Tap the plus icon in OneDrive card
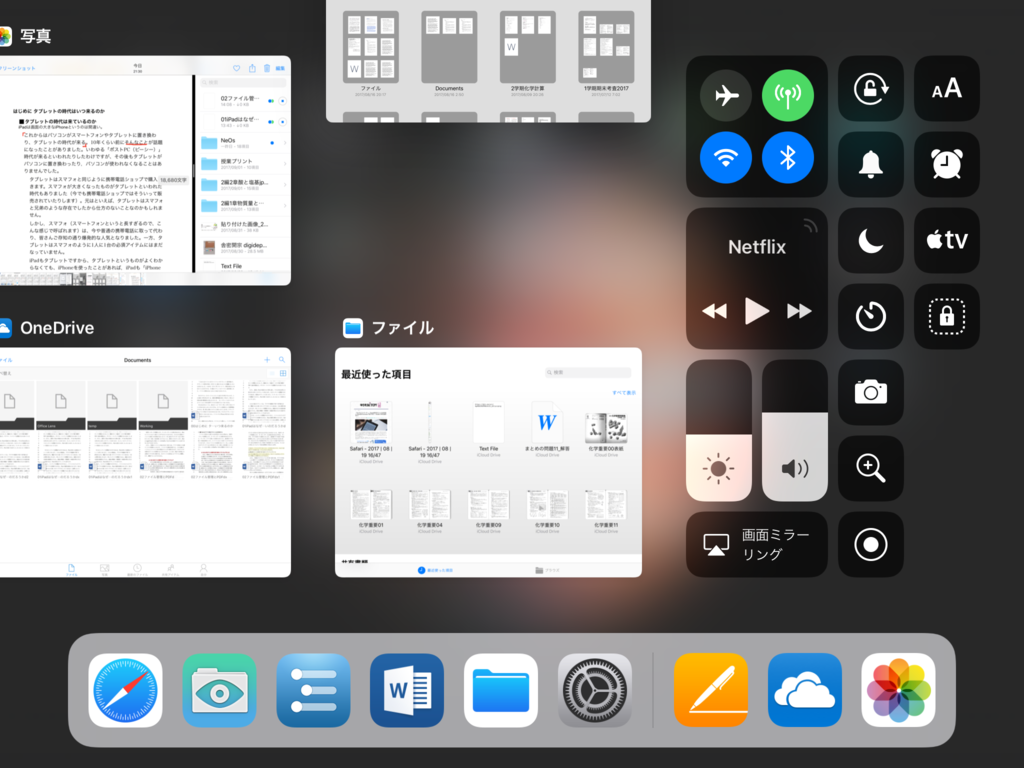Screen dimensions: 1024x768 267,360
